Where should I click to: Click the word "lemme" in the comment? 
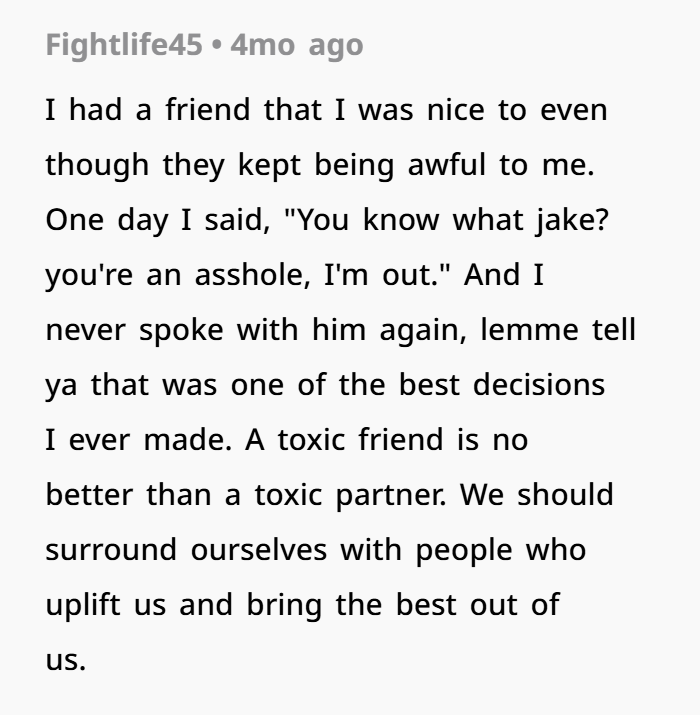[x=529, y=330]
